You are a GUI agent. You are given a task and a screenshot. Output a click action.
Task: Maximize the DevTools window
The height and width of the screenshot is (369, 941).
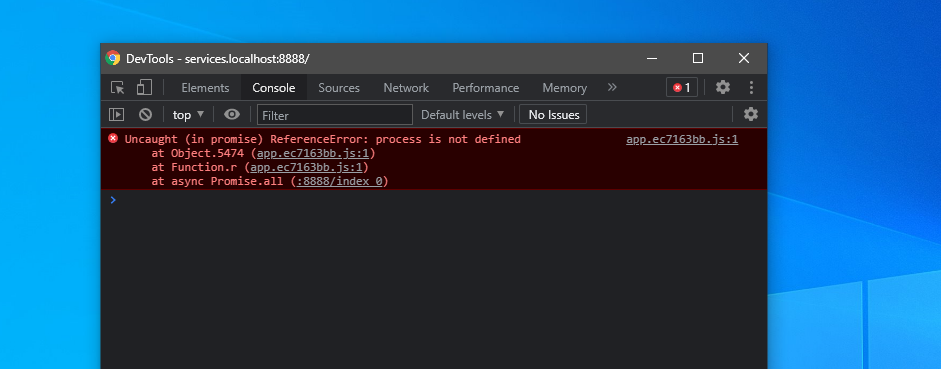697,58
